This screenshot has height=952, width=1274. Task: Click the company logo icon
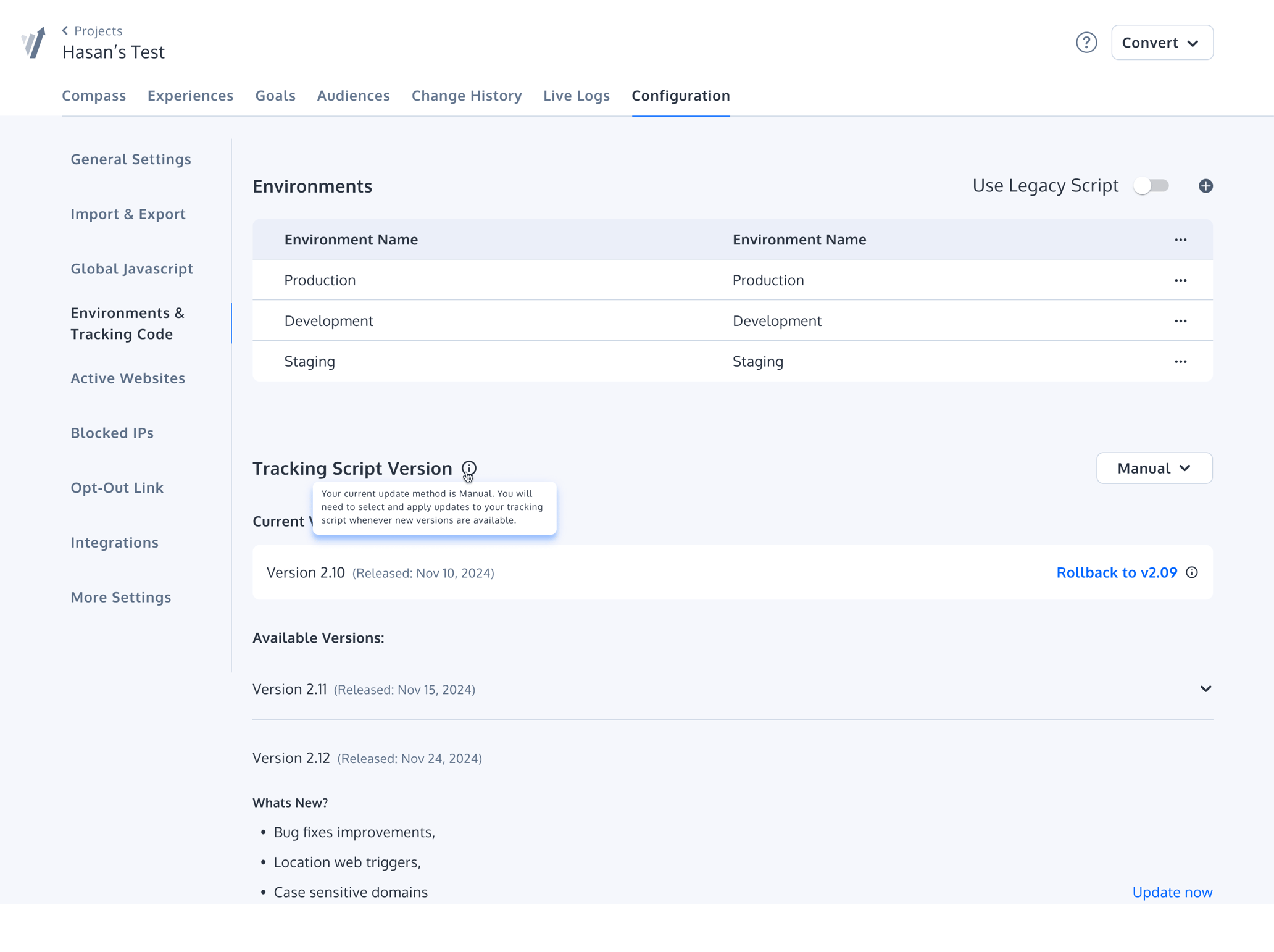coord(33,41)
